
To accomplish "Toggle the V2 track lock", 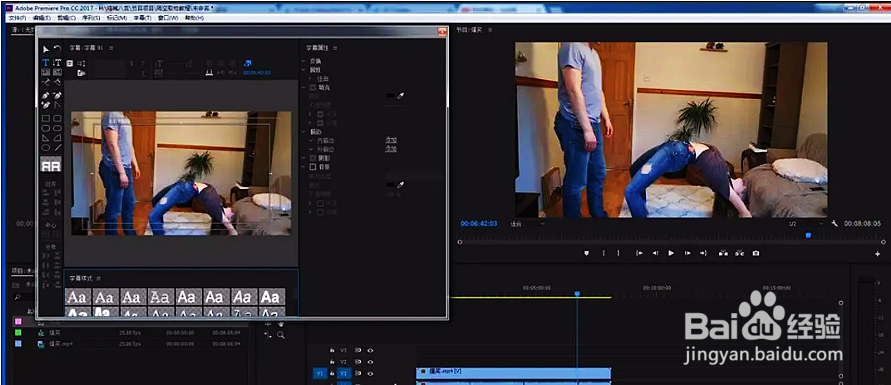I will pos(332,362).
